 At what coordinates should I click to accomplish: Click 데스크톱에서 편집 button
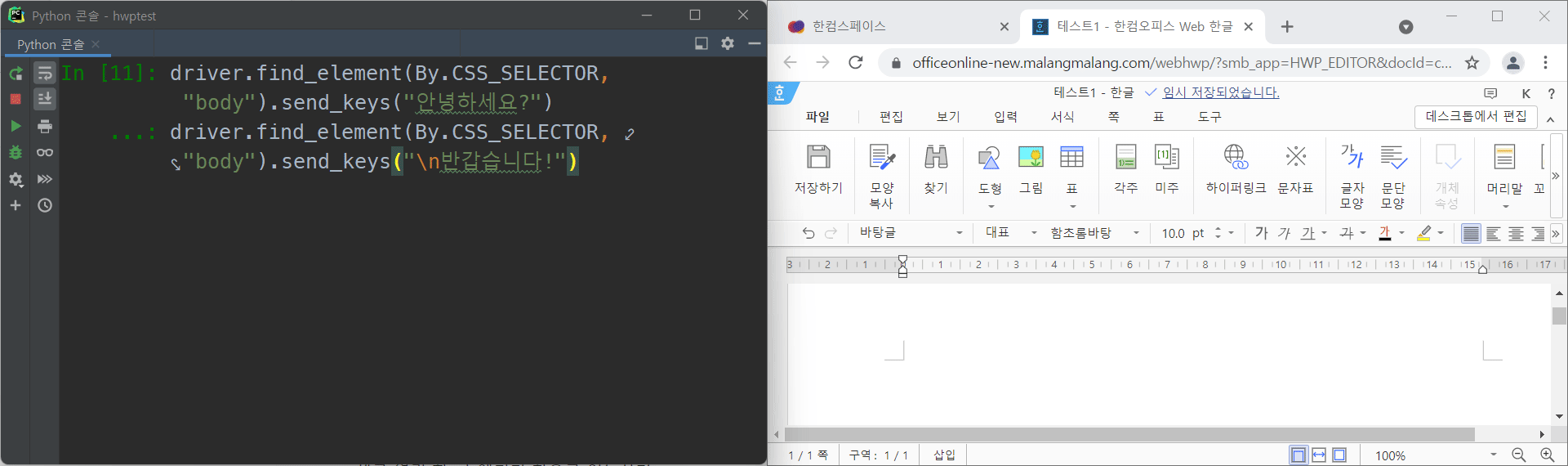click(x=1476, y=117)
